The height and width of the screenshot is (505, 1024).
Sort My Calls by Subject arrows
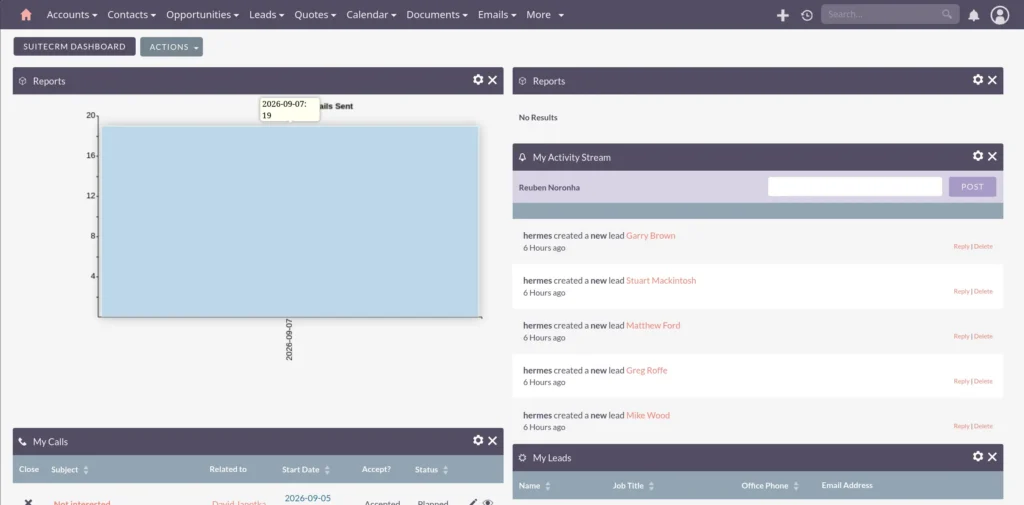coord(86,470)
